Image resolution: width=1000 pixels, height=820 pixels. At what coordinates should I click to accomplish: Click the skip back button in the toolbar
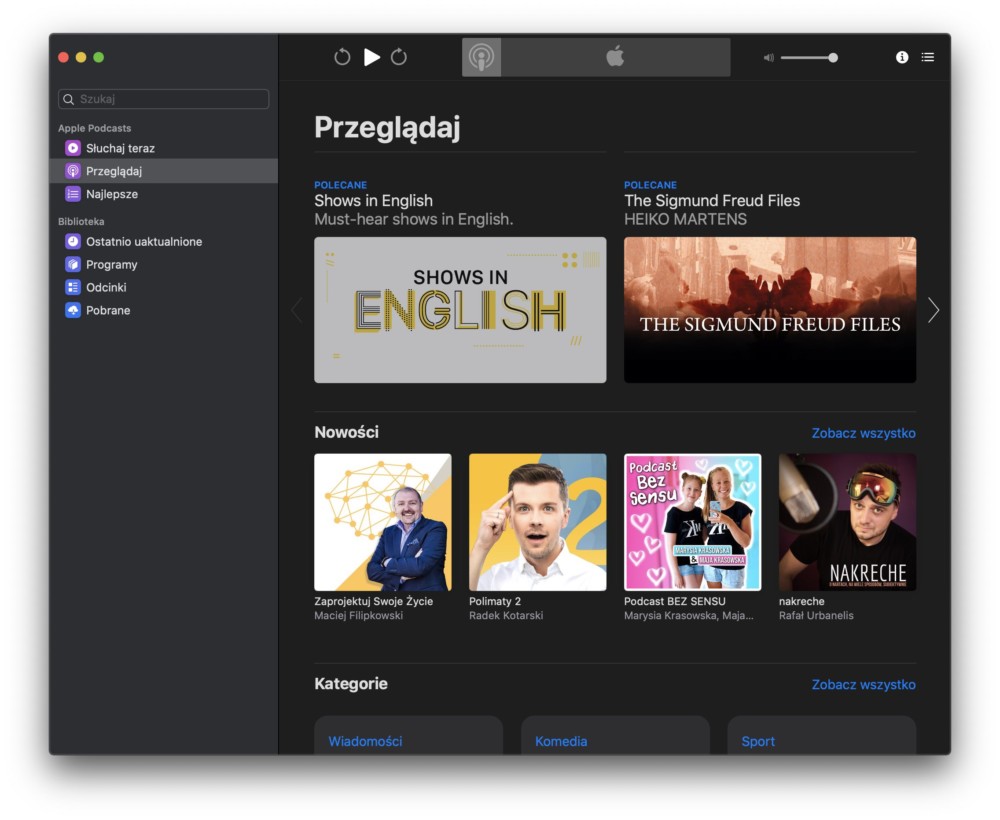[342, 57]
